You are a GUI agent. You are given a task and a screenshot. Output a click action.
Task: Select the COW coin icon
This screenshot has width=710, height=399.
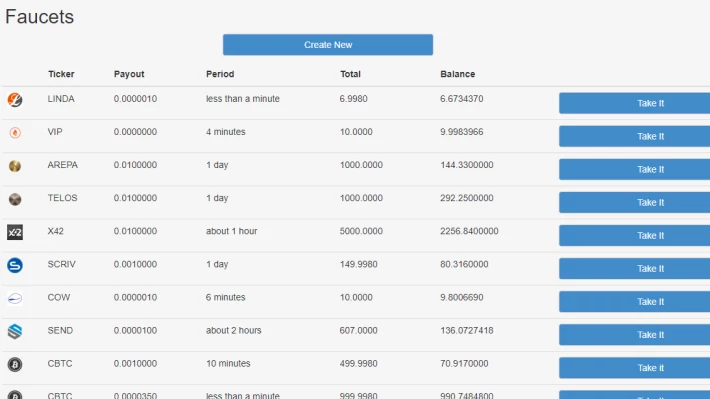coord(15,298)
